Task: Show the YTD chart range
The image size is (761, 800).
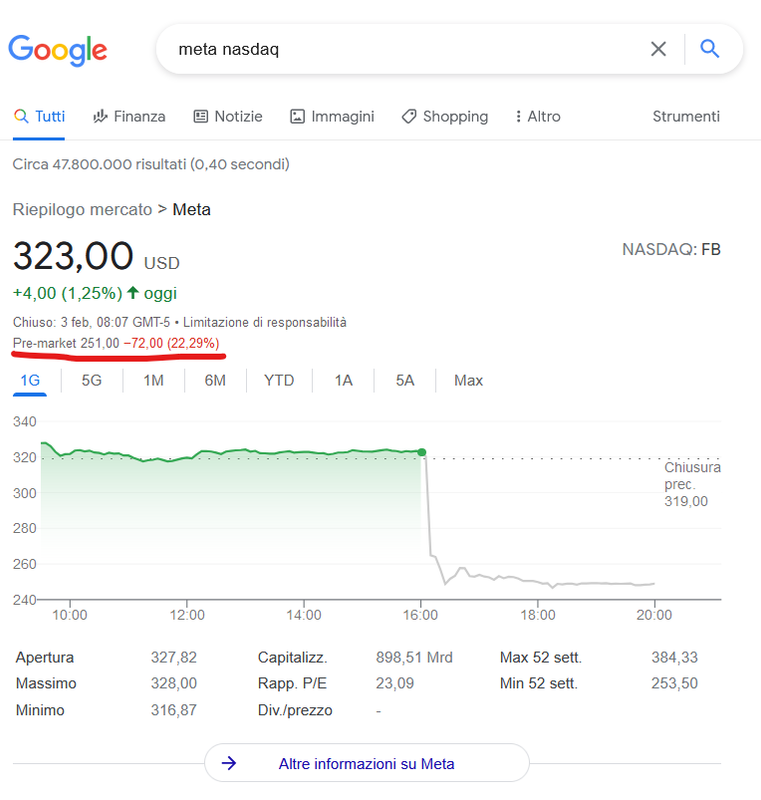Action: tap(279, 381)
